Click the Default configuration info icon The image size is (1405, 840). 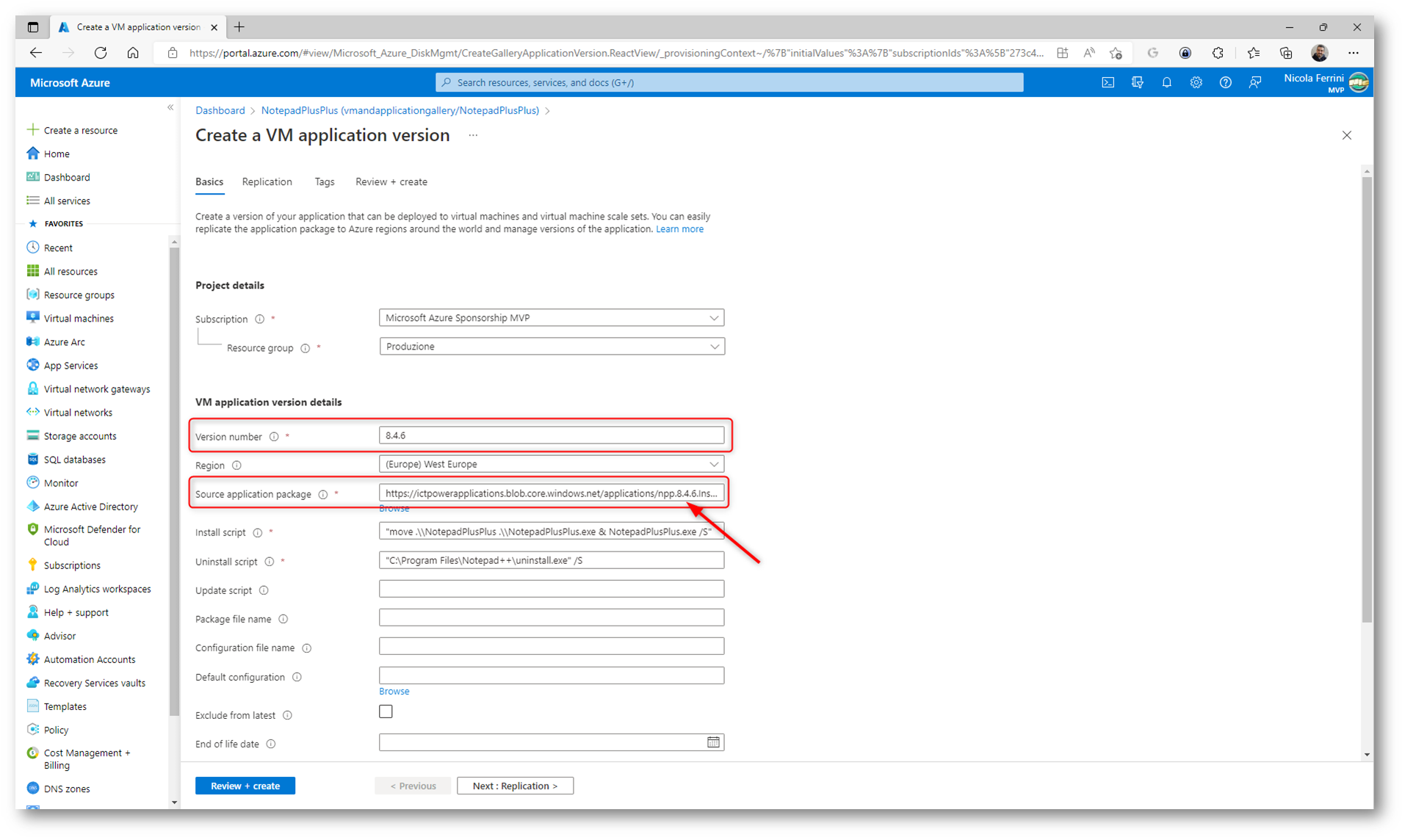(297, 678)
